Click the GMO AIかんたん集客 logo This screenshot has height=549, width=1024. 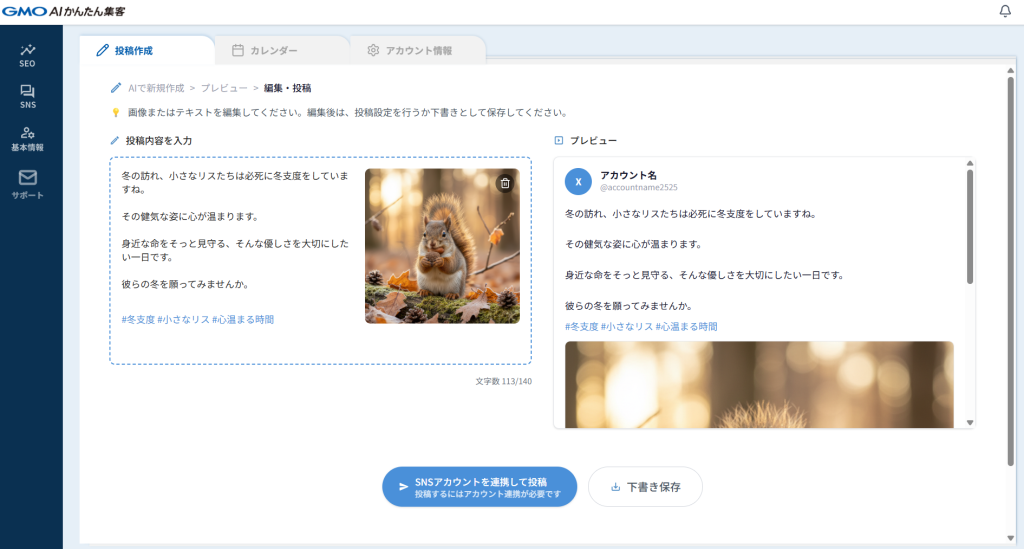point(64,11)
